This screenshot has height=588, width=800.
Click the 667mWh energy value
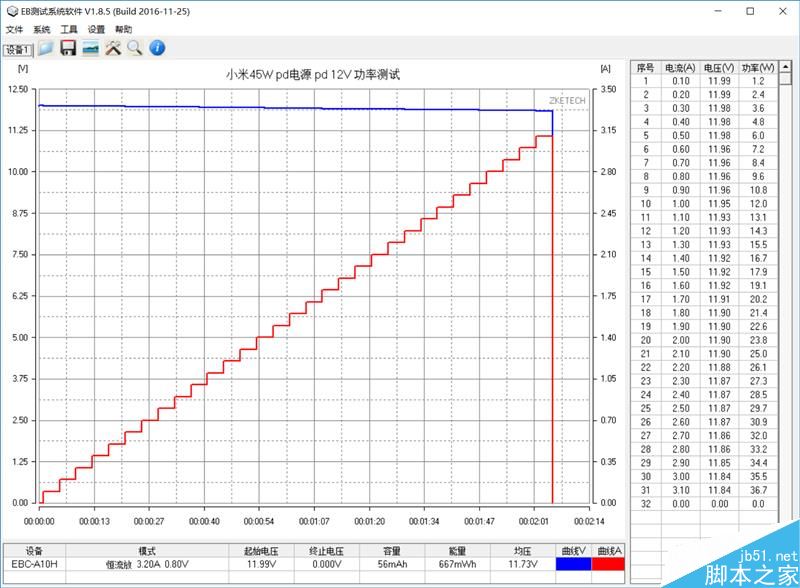point(457,564)
